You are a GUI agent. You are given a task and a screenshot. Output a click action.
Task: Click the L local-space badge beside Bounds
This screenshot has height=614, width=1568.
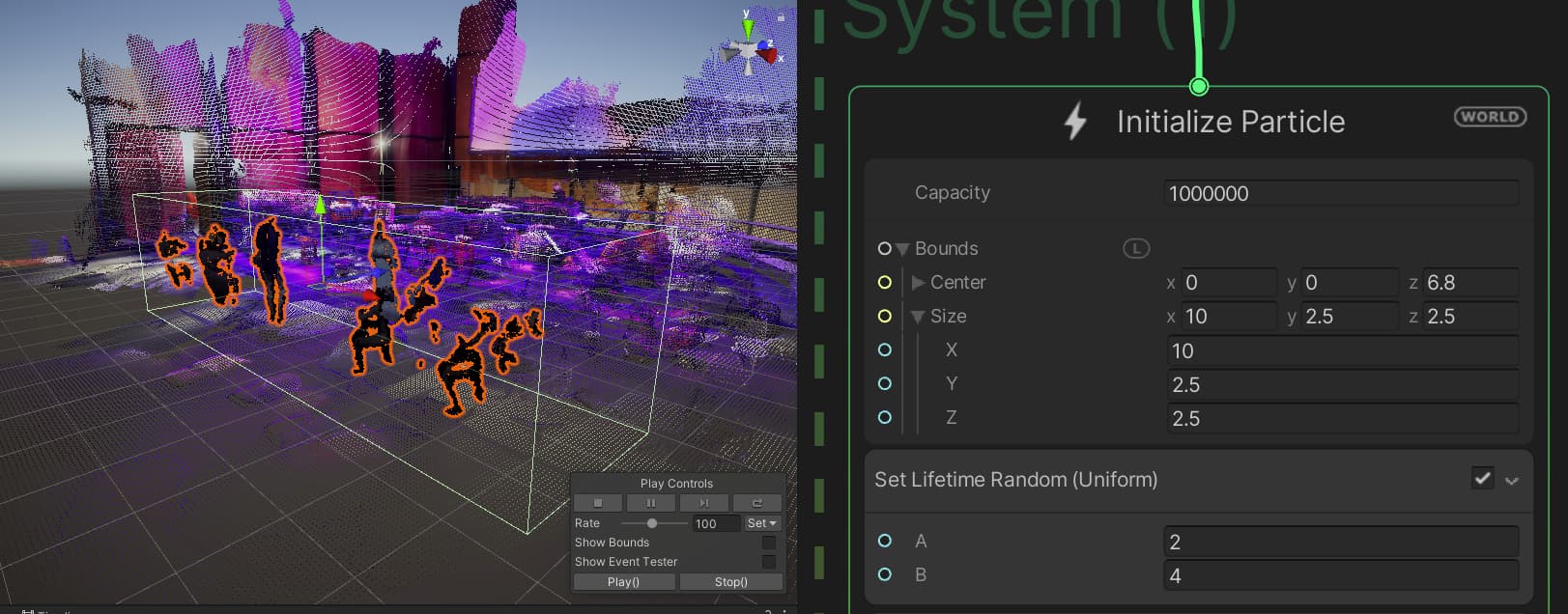point(1135,249)
